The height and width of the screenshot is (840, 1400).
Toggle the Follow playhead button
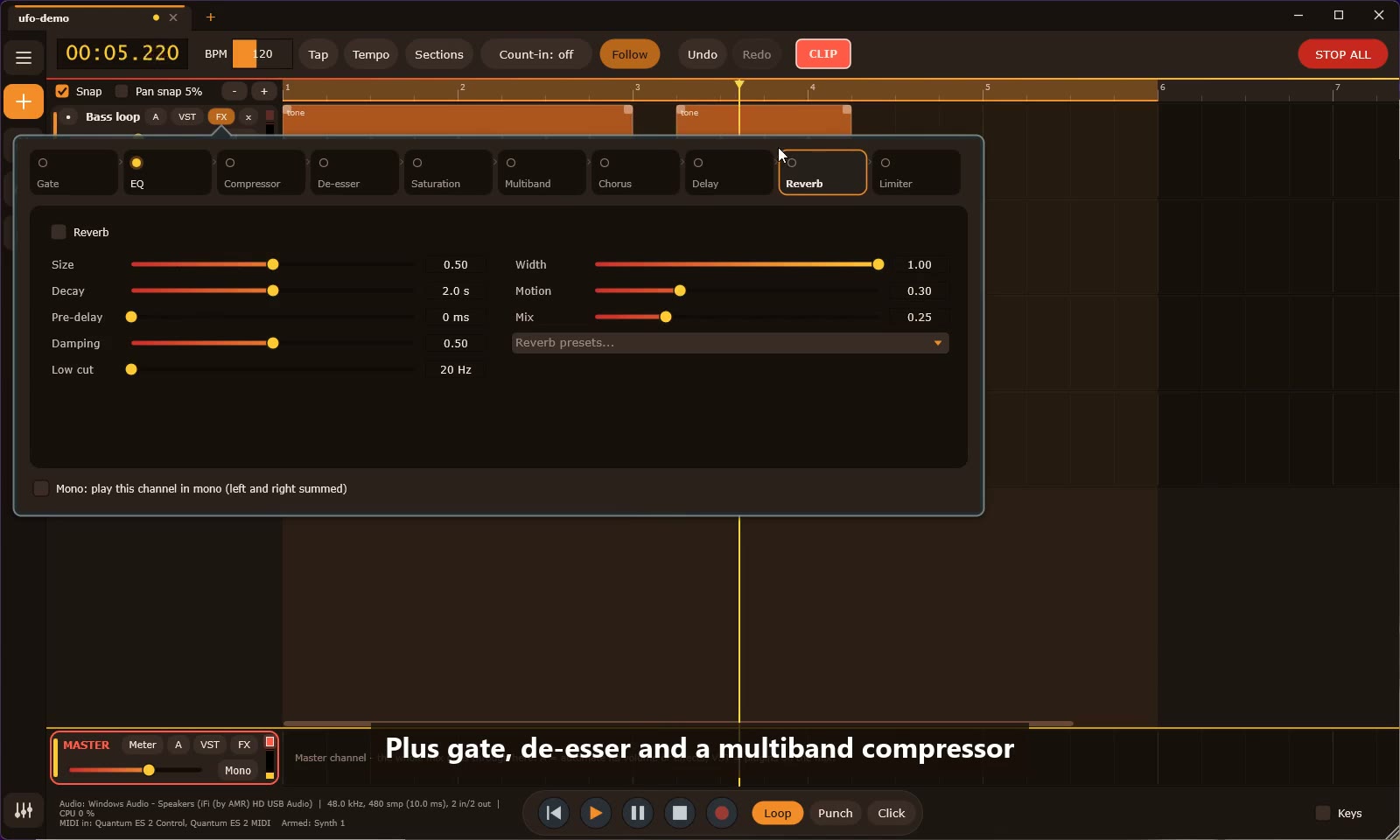coord(630,54)
